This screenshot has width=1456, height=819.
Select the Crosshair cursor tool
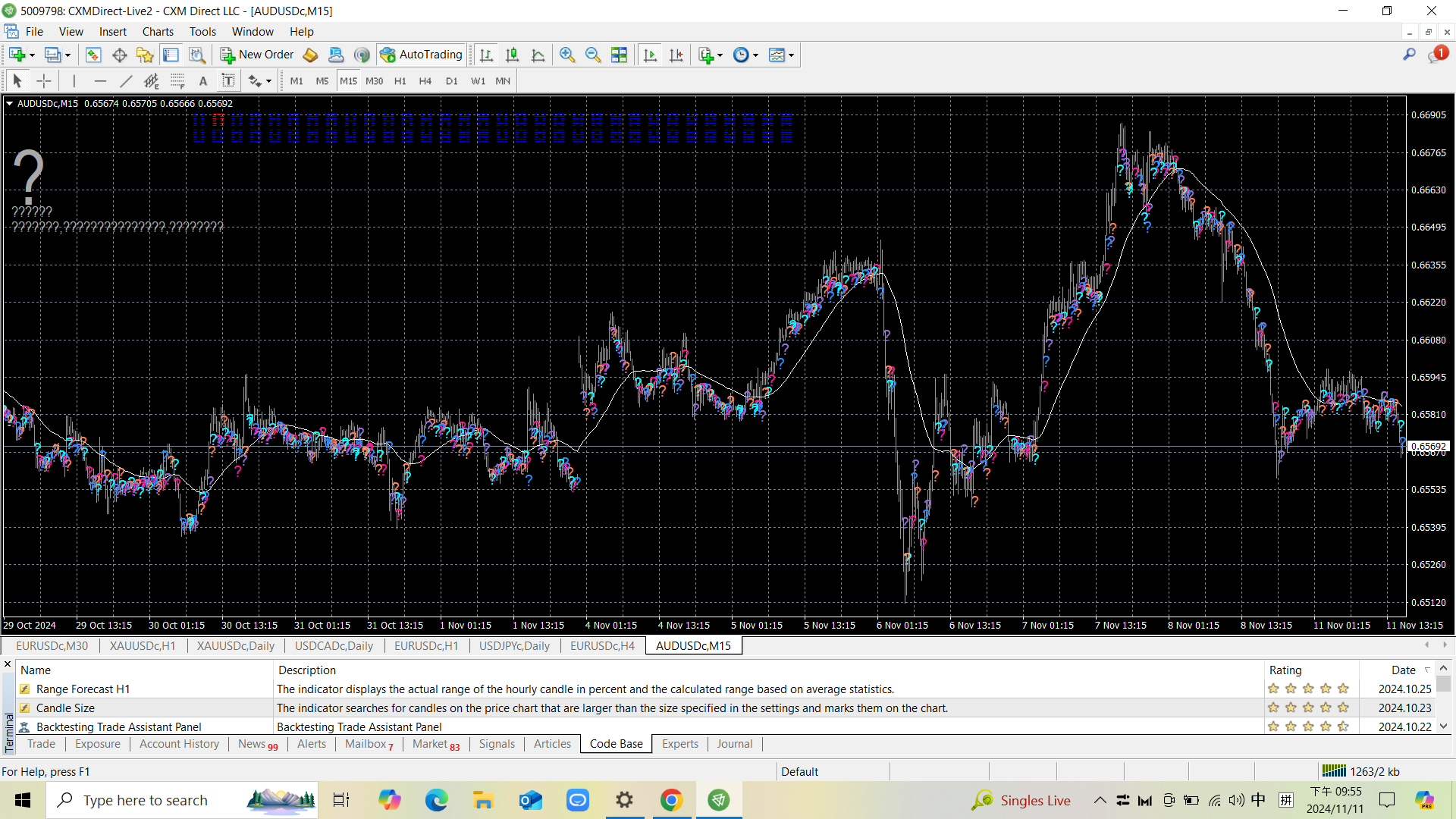(x=44, y=81)
